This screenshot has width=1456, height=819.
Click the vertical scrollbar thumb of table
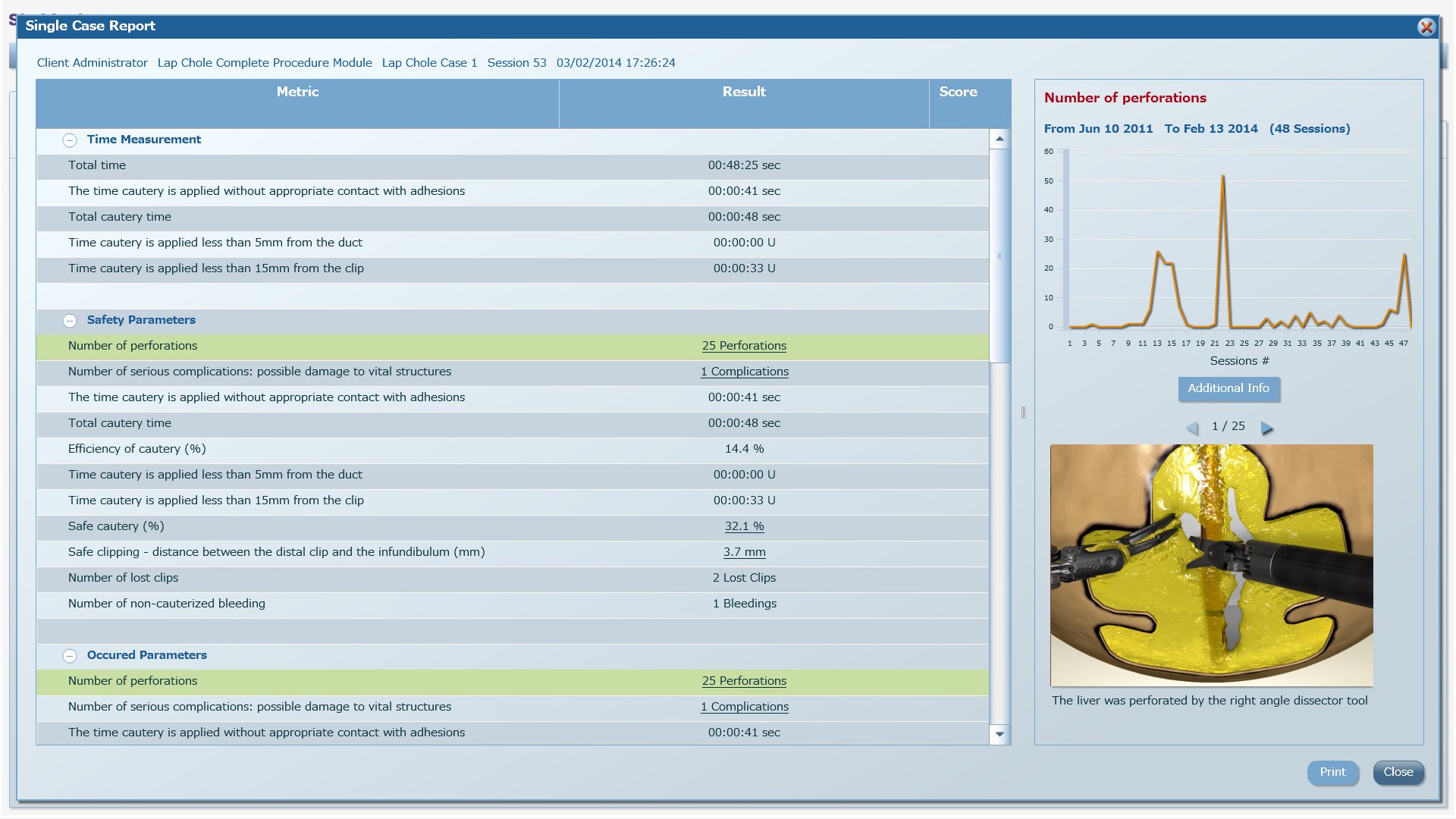tap(999, 256)
